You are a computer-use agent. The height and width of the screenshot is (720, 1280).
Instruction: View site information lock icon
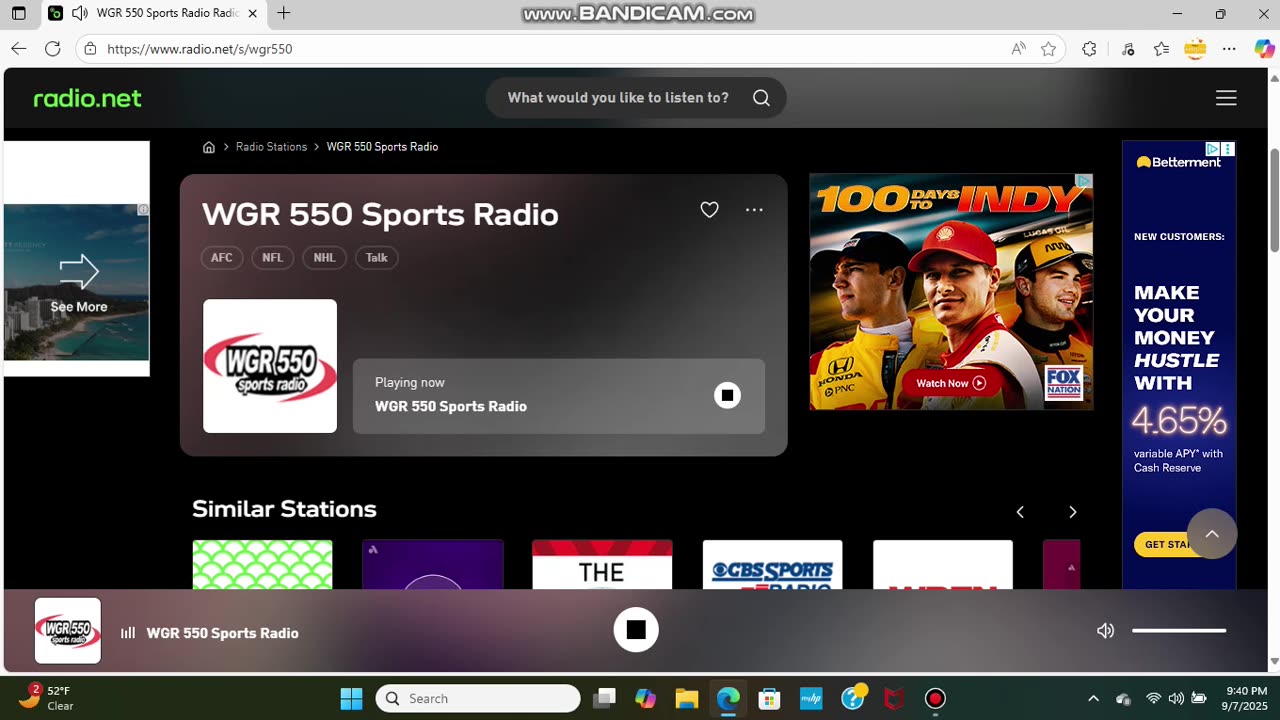pyautogui.click(x=90, y=48)
